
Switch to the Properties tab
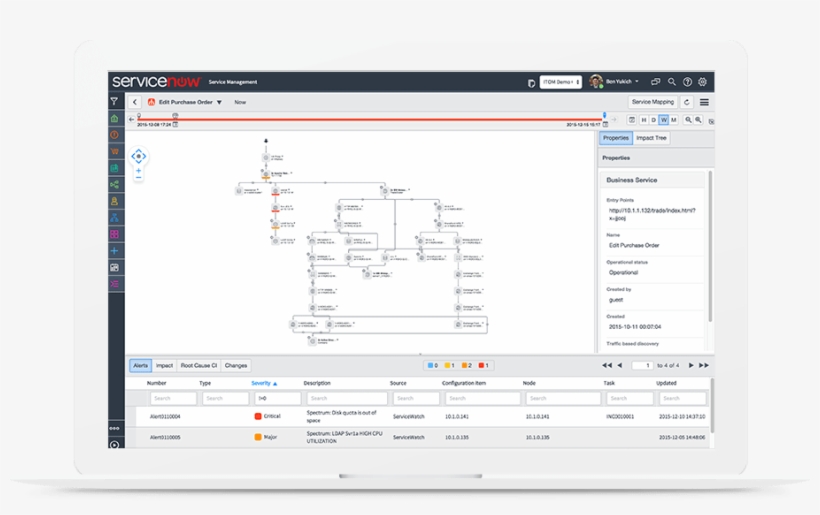616,138
